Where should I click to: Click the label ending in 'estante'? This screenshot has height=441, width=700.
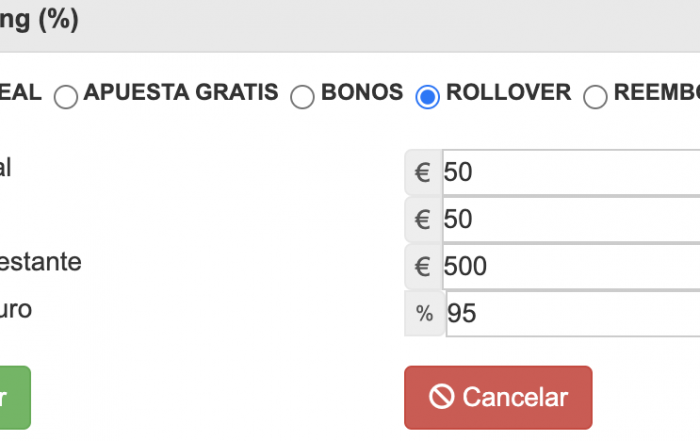click(x=41, y=262)
